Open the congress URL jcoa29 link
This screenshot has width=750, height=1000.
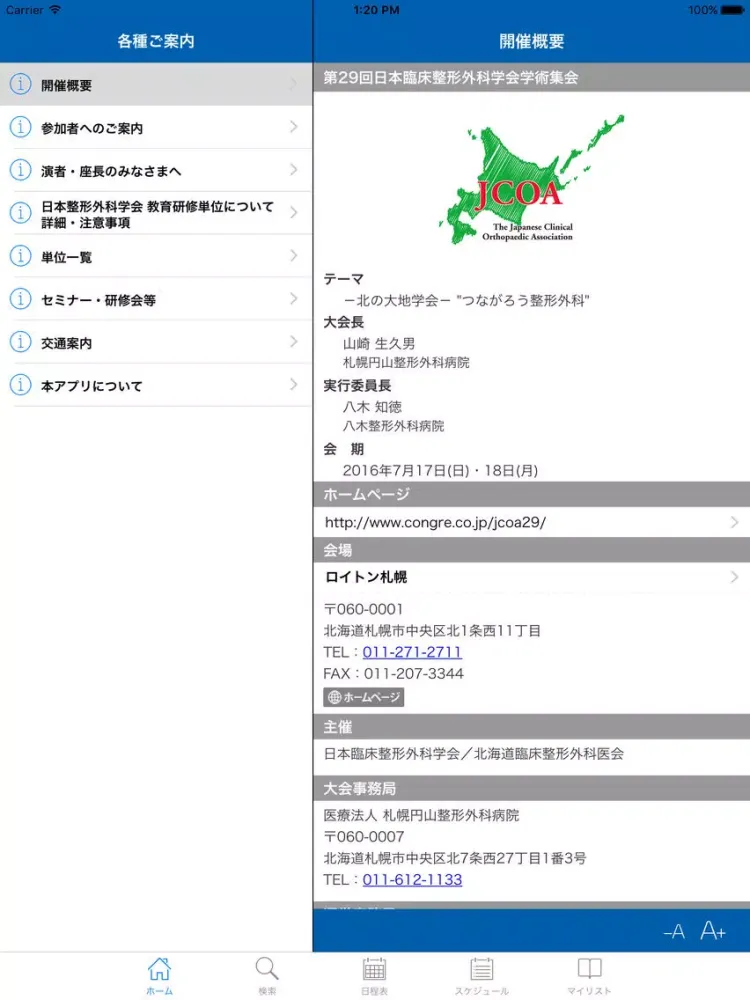point(435,523)
